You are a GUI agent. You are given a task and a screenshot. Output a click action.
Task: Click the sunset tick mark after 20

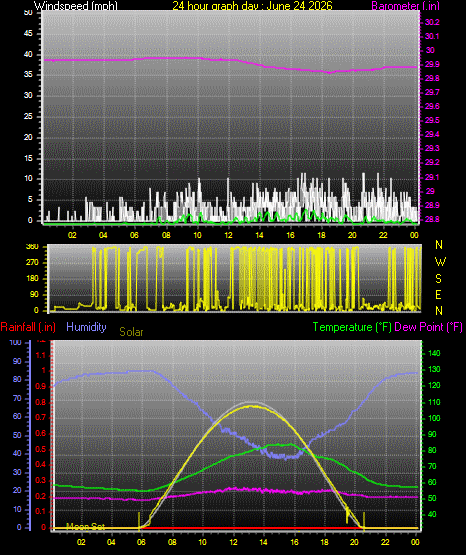click(364, 520)
